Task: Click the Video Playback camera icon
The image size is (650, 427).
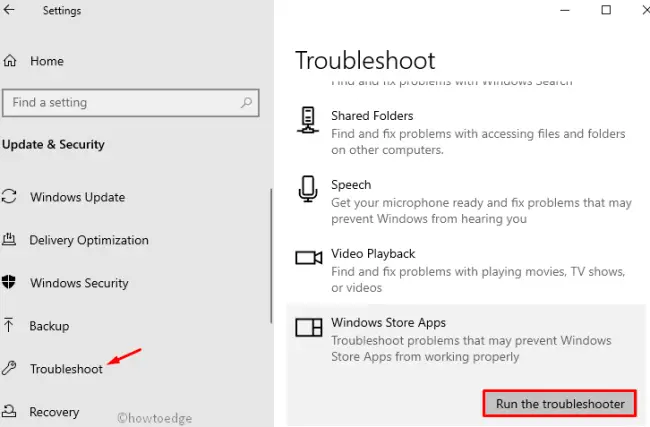Action: click(308, 258)
